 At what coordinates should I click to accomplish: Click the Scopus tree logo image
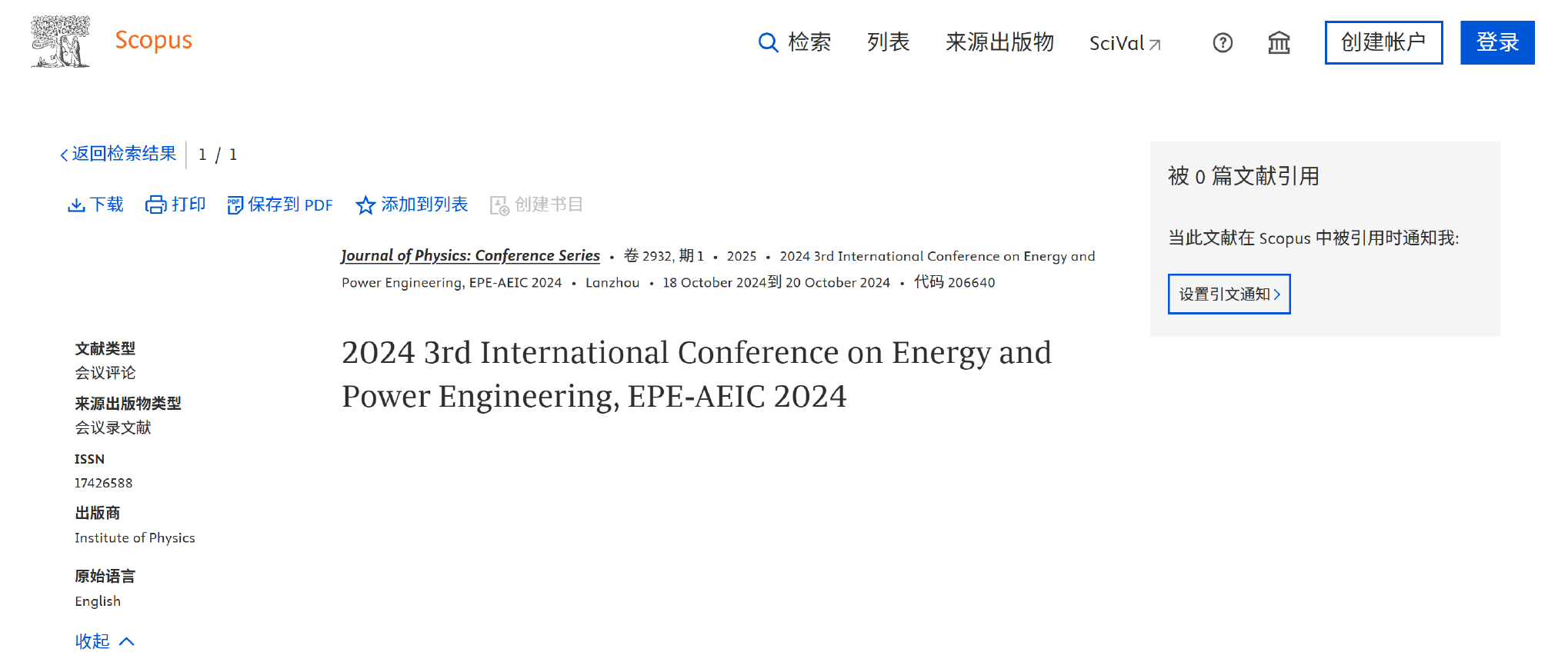point(60,42)
